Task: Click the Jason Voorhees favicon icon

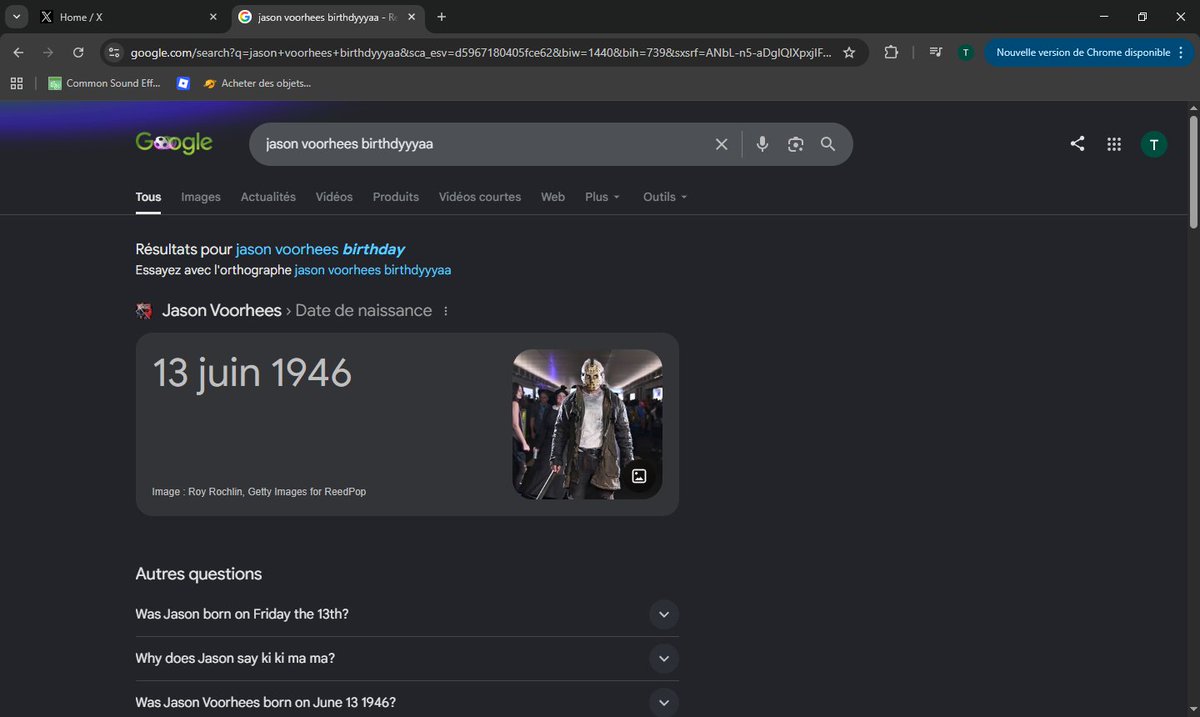Action: click(x=144, y=311)
